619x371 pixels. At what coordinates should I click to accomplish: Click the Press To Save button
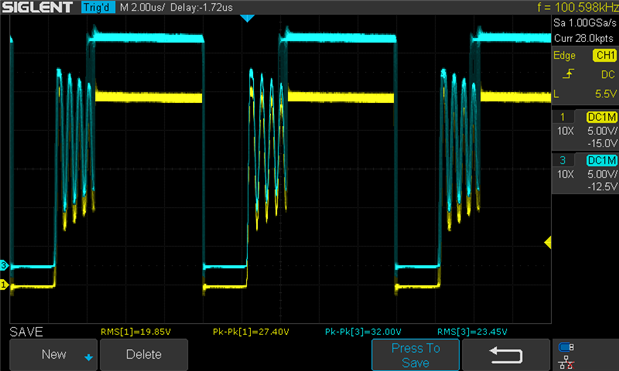pyautogui.click(x=415, y=355)
